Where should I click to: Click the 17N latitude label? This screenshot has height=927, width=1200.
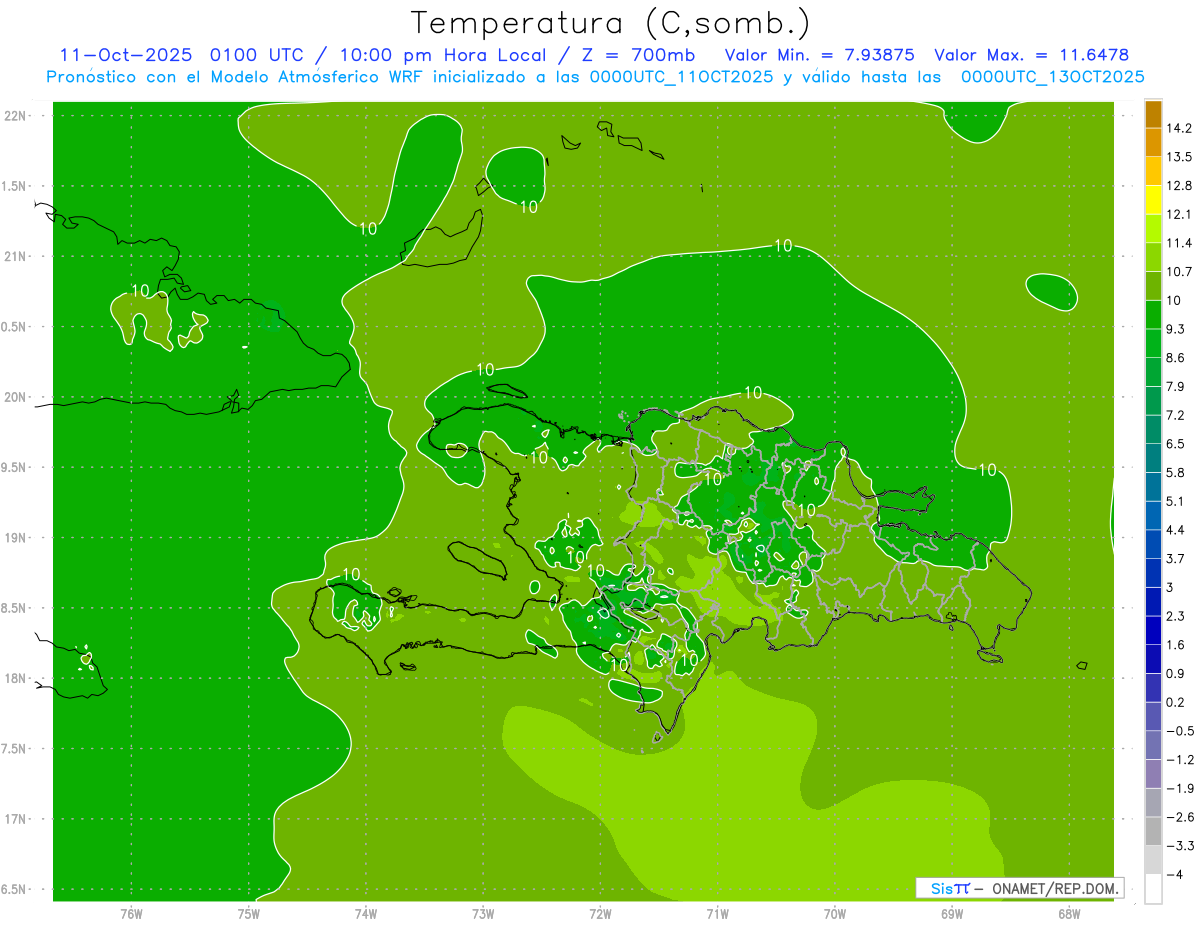(x=16, y=819)
